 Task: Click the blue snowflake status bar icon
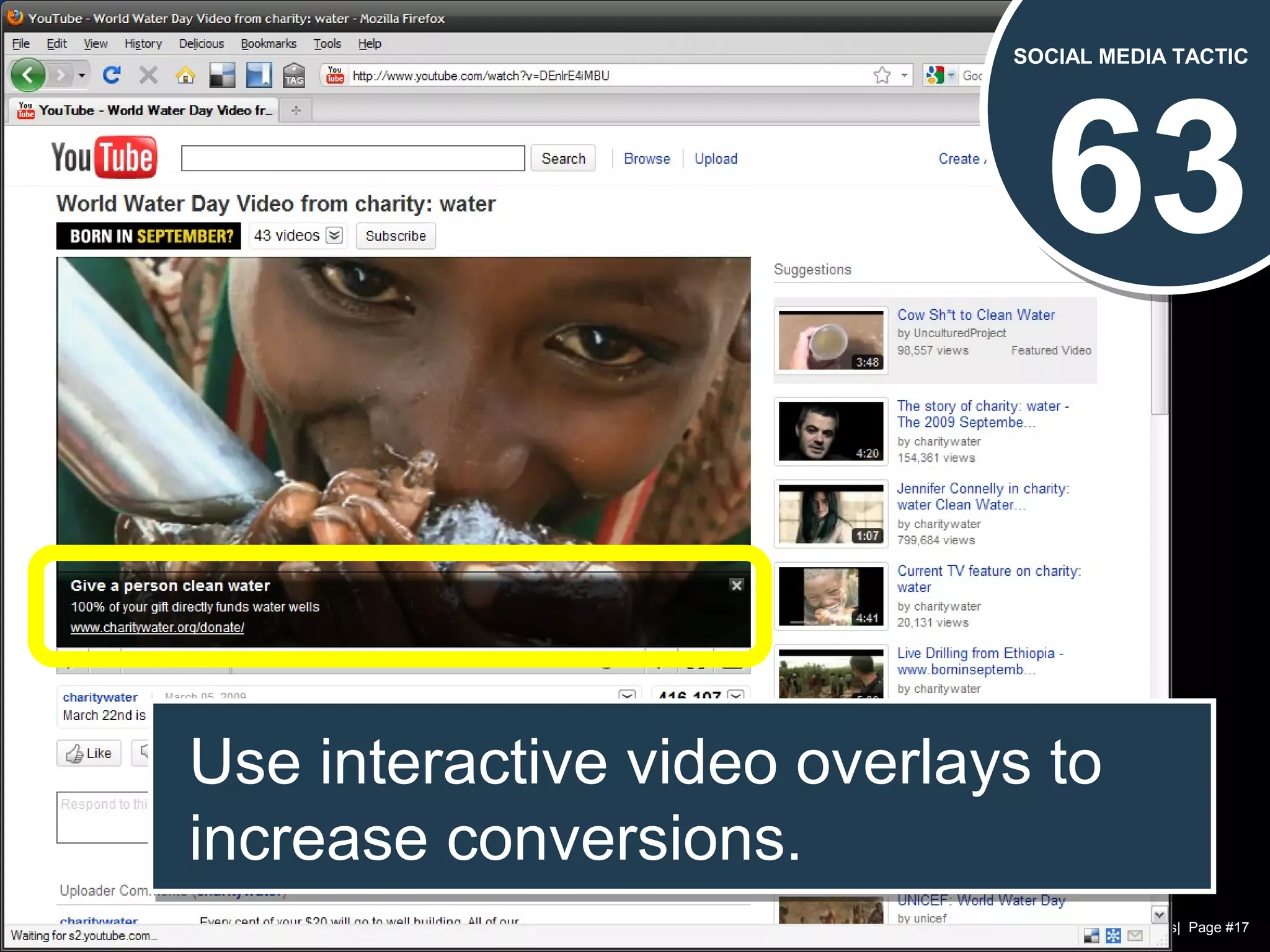click(x=1113, y=936)
